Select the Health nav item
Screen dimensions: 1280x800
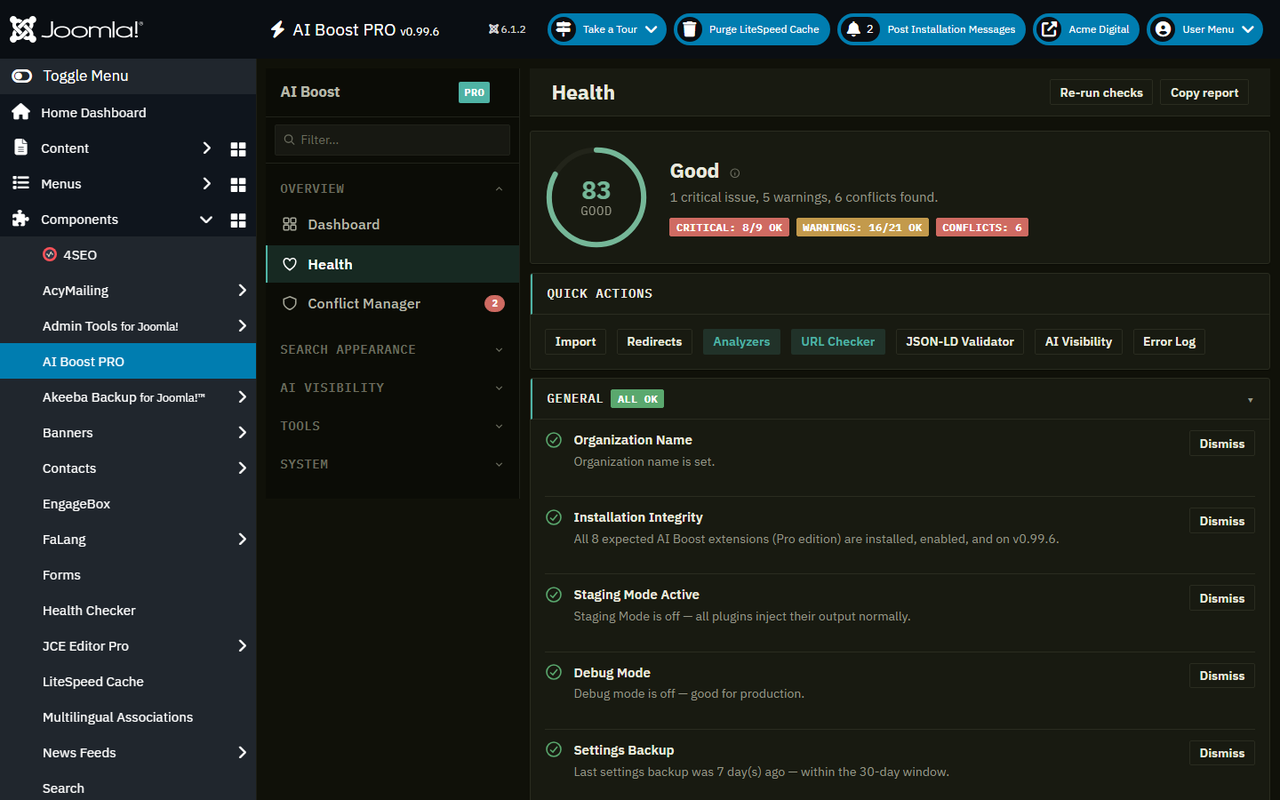[x=392, y=264]
